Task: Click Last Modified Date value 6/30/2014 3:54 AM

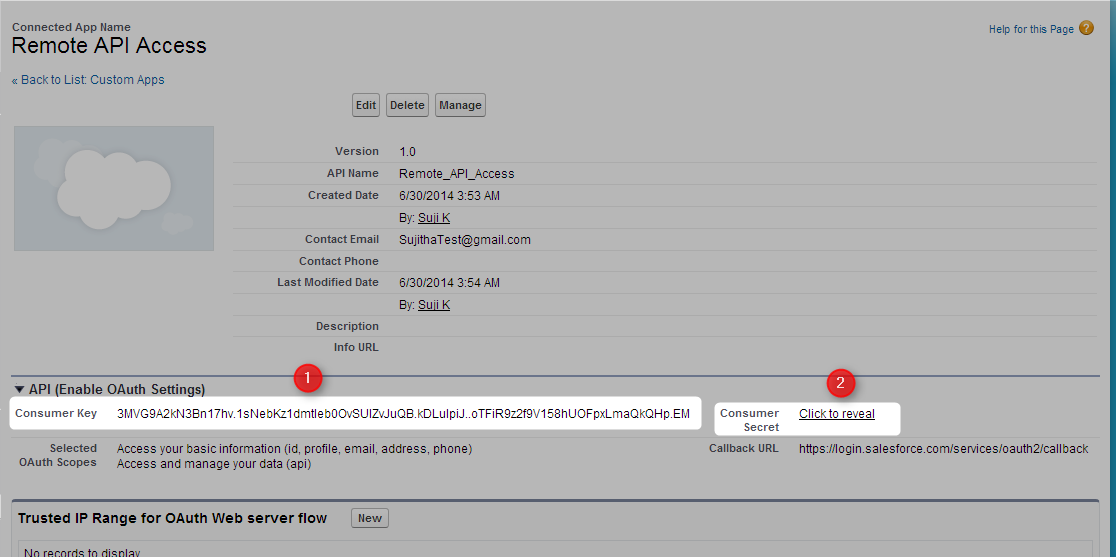Action: point(450,282)
